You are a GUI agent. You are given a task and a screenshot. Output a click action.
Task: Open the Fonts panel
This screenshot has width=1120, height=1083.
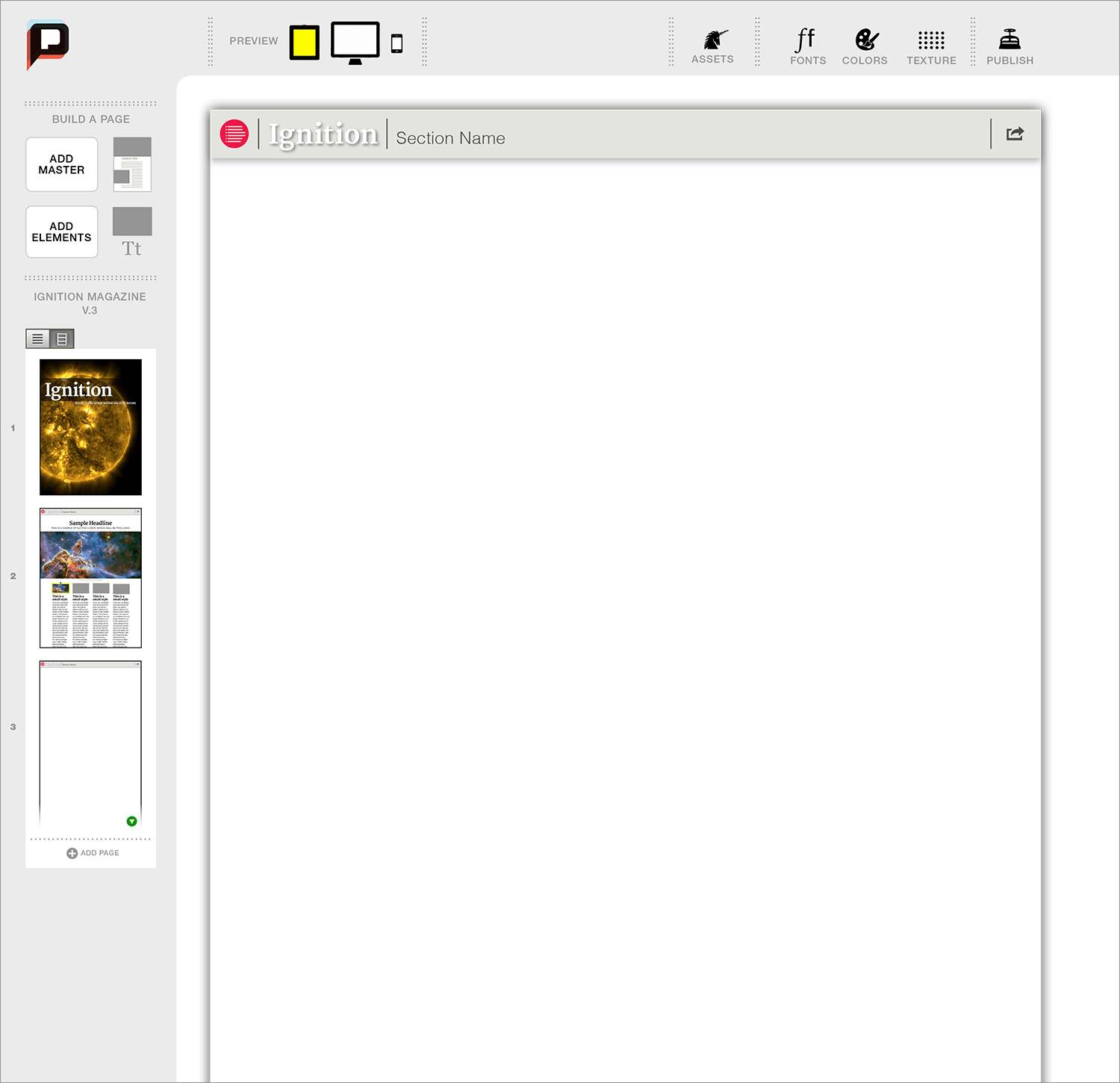pyautogui.click(x=808, y=47)
